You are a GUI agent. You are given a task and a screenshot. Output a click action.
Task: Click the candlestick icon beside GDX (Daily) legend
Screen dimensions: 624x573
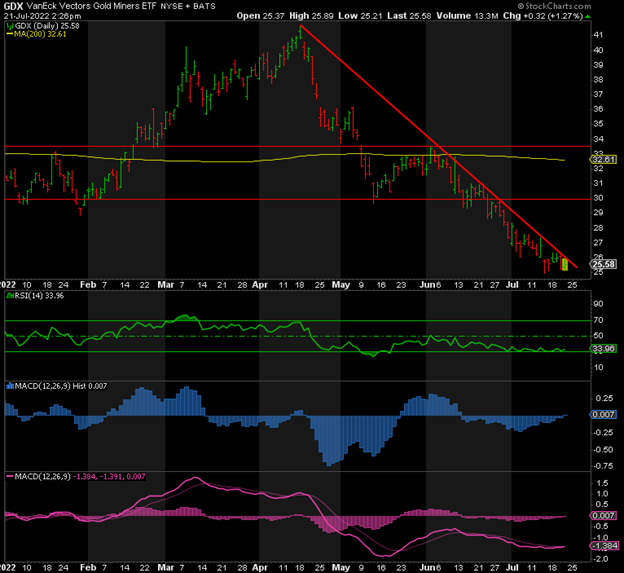[10, 26]
